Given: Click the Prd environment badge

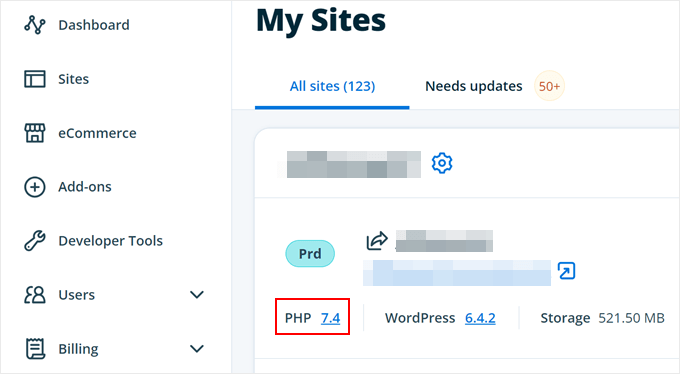Looking at the screenshot, I should click(x=310, y=253).
